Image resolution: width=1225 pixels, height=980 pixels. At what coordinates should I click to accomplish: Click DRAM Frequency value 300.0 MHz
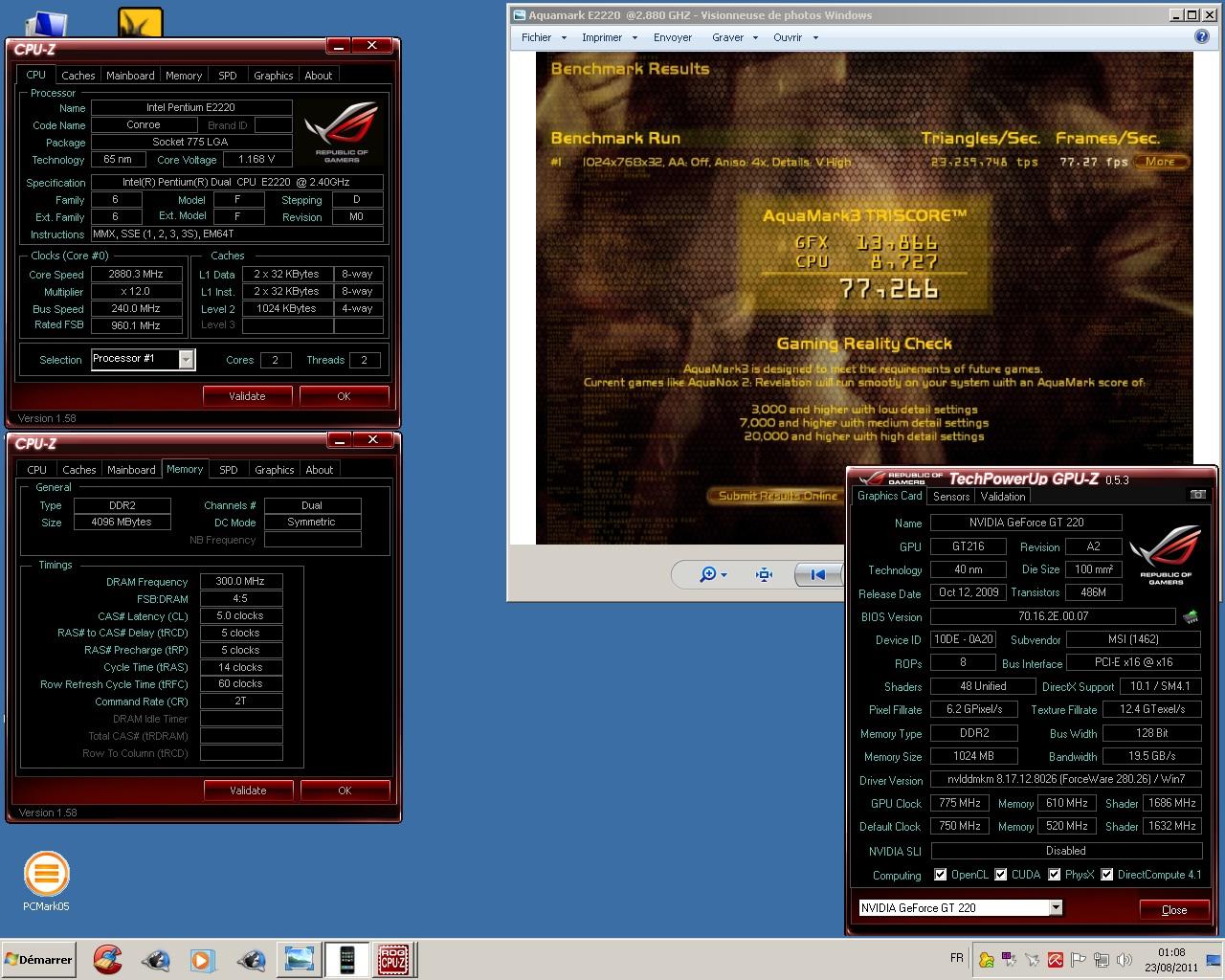click(x=240, y=581)
